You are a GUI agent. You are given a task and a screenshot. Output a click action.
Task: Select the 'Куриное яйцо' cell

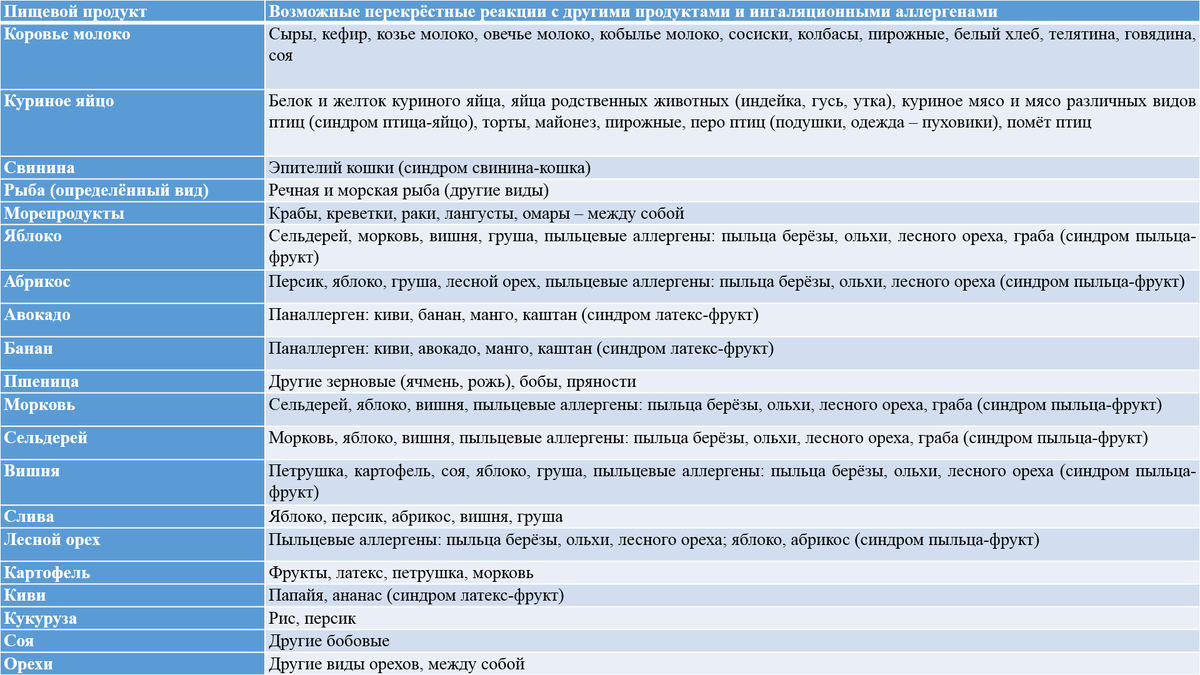[x=133, y=123]
